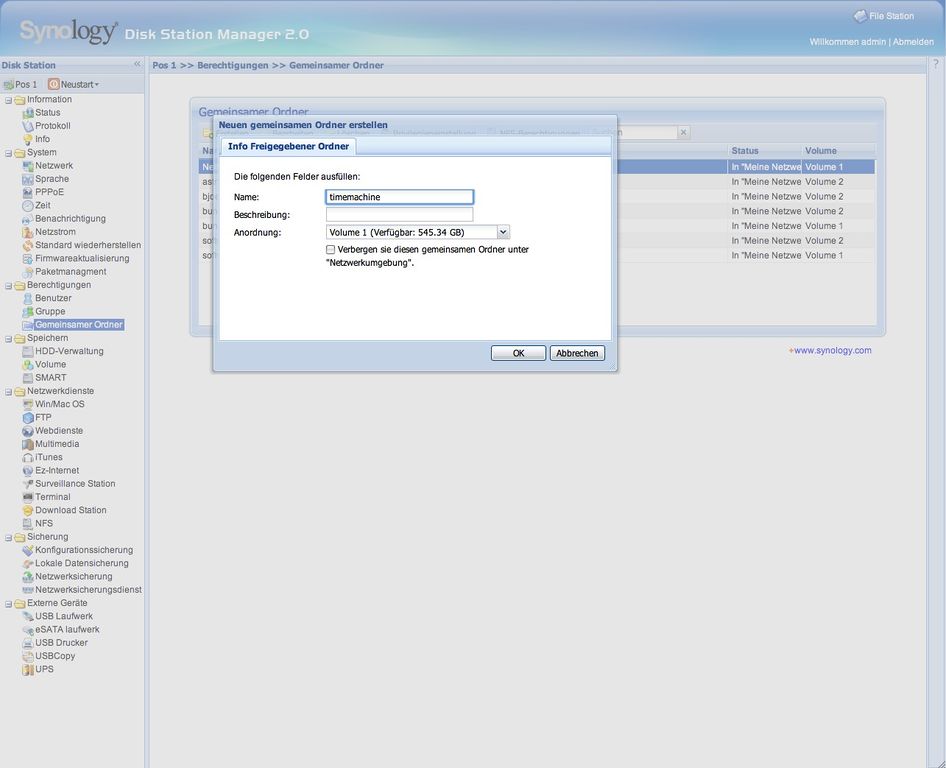Enable hiding folder under Netzwerkumgebung checkbox
The width and height of the screenshot is (946, 768).
331,250
